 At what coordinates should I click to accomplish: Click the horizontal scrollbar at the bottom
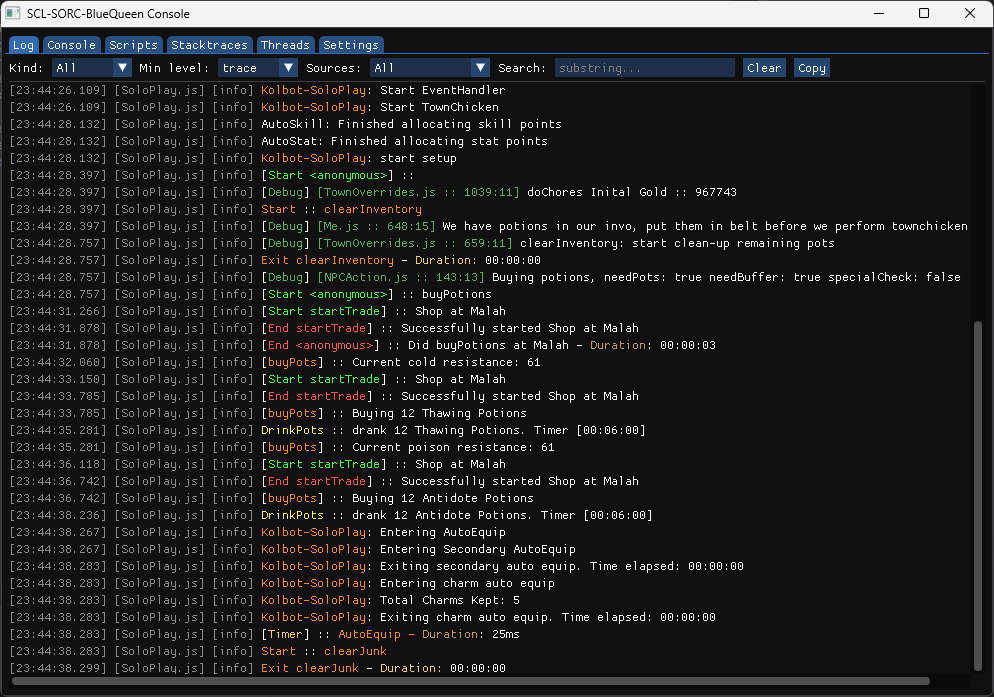pyautogui.click(x=470, y=681)
